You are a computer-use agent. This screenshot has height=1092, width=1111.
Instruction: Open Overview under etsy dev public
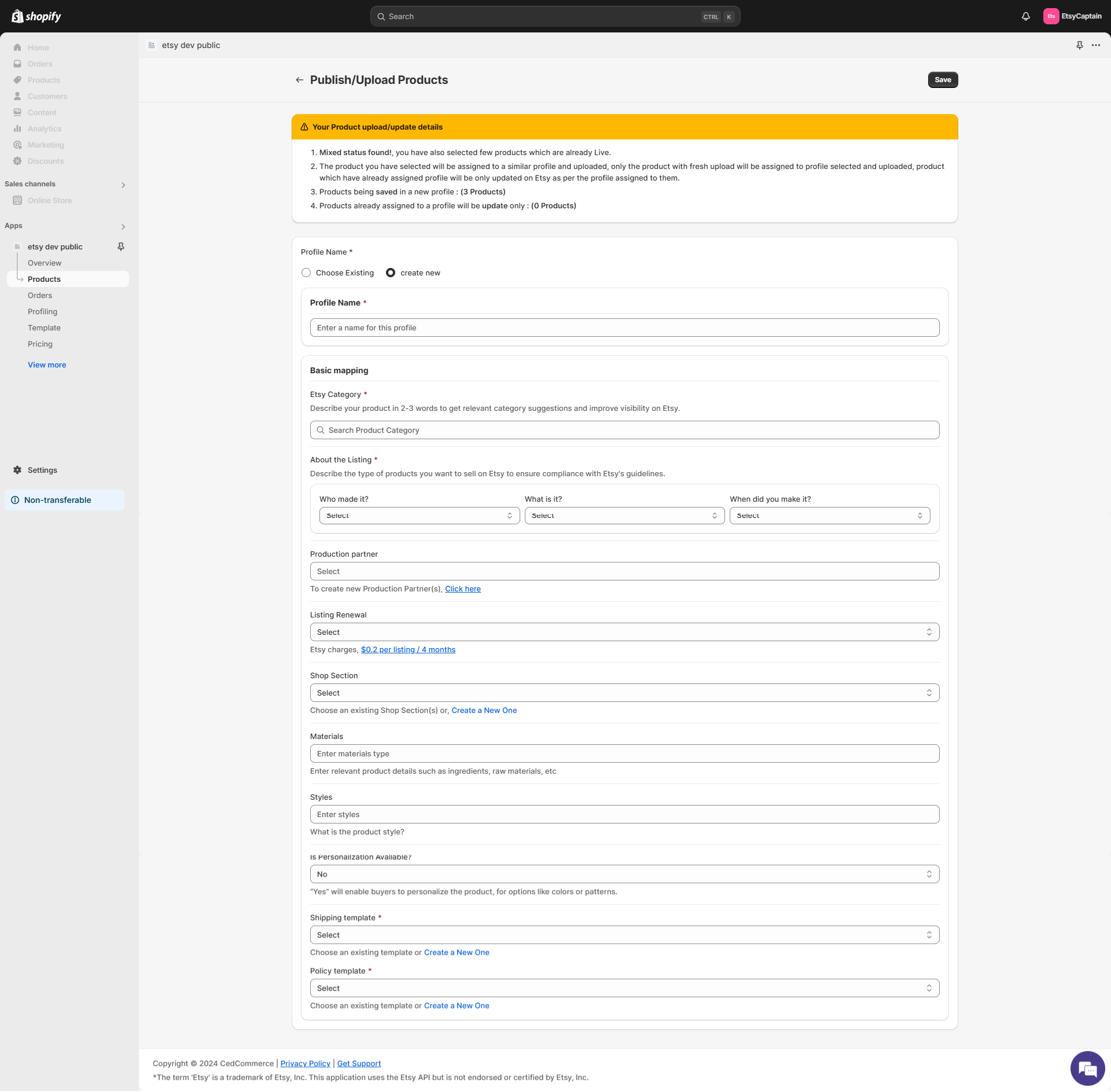(x=45, y=263)
